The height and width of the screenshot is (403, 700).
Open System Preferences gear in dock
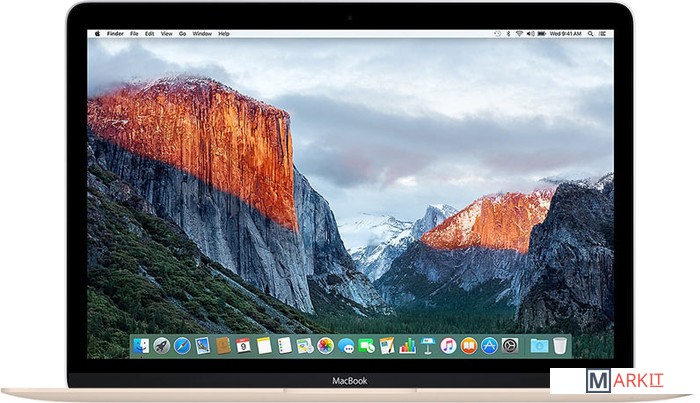[510, 345]
